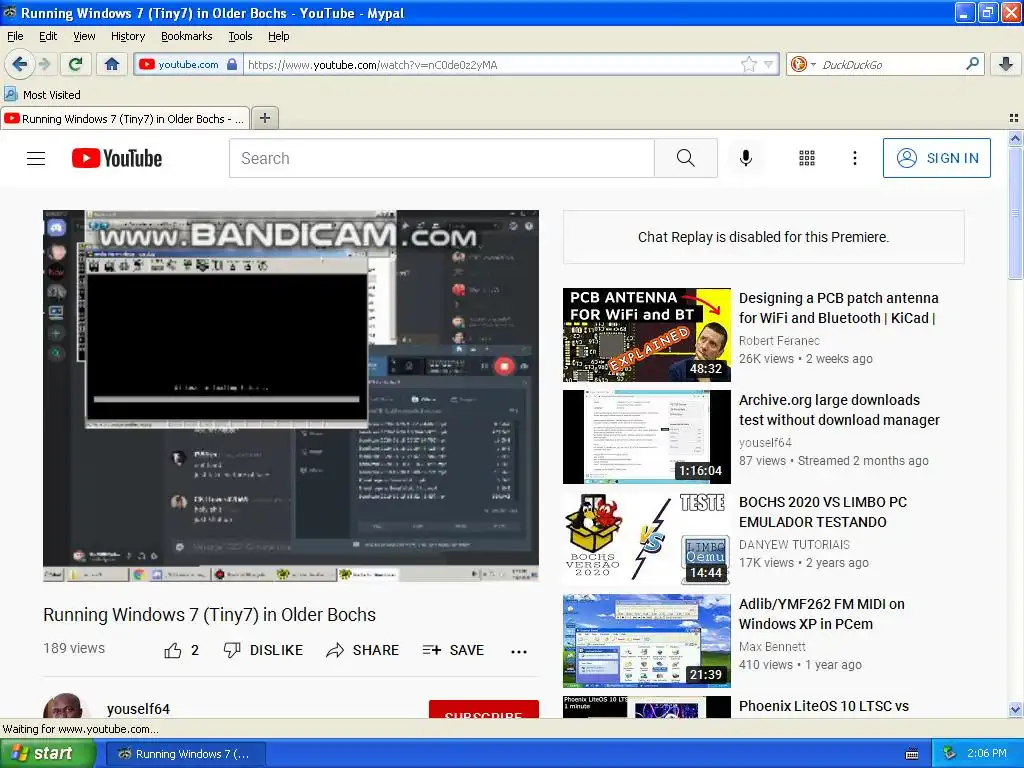Select the Running Windows 7 browser tab

pyautogui.click(x=125, y=118)
